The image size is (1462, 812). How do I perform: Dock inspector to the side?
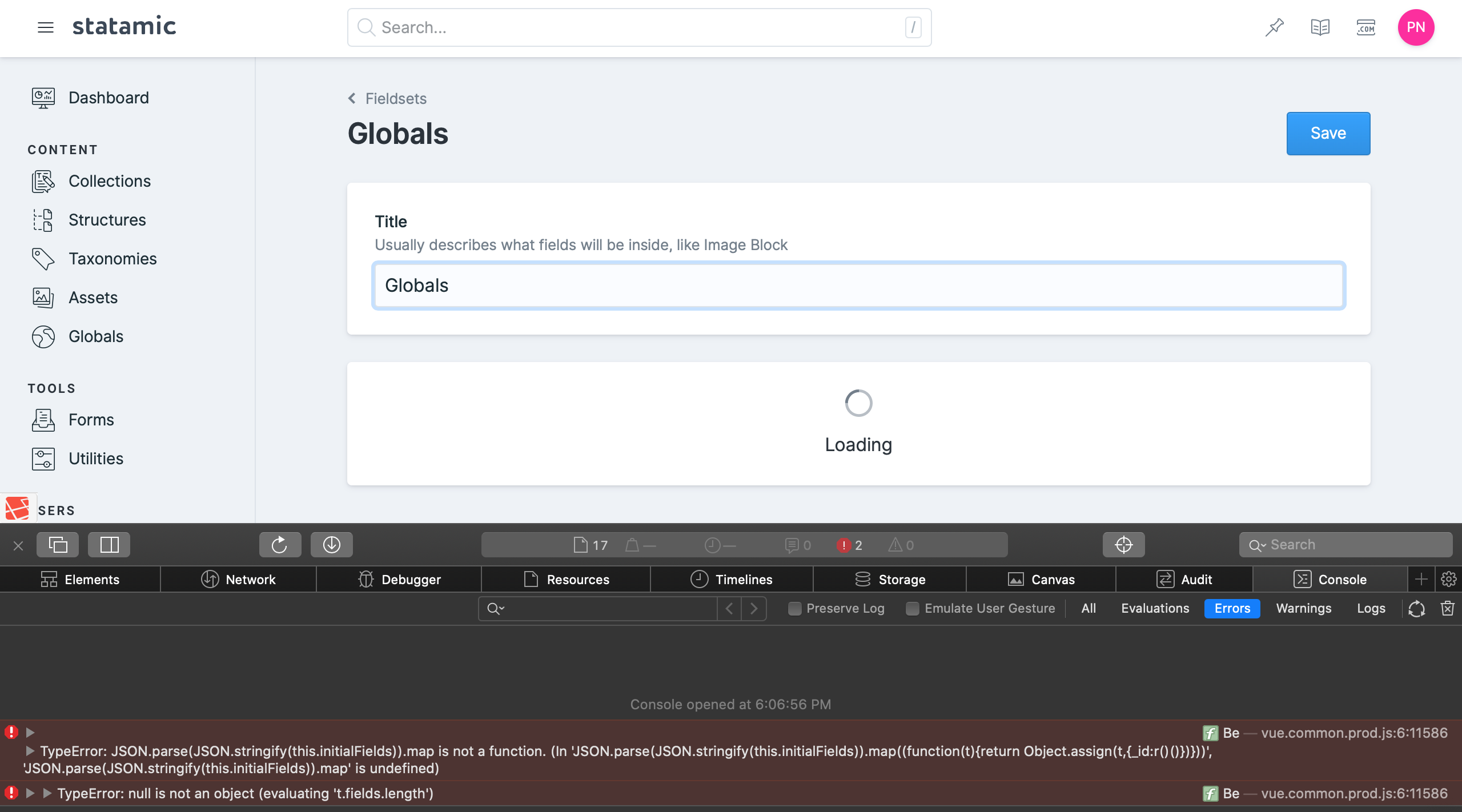click(109, 545)
